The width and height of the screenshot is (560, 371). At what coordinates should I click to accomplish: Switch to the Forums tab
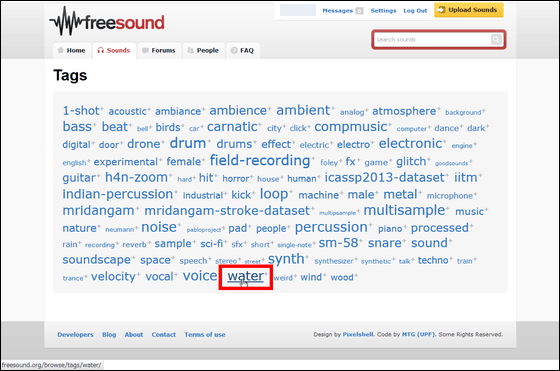159,50
